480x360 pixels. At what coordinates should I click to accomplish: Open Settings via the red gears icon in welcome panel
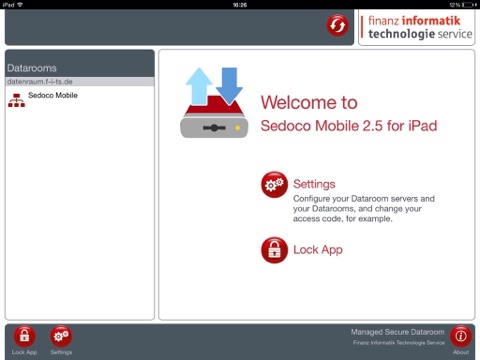point(274,185)
